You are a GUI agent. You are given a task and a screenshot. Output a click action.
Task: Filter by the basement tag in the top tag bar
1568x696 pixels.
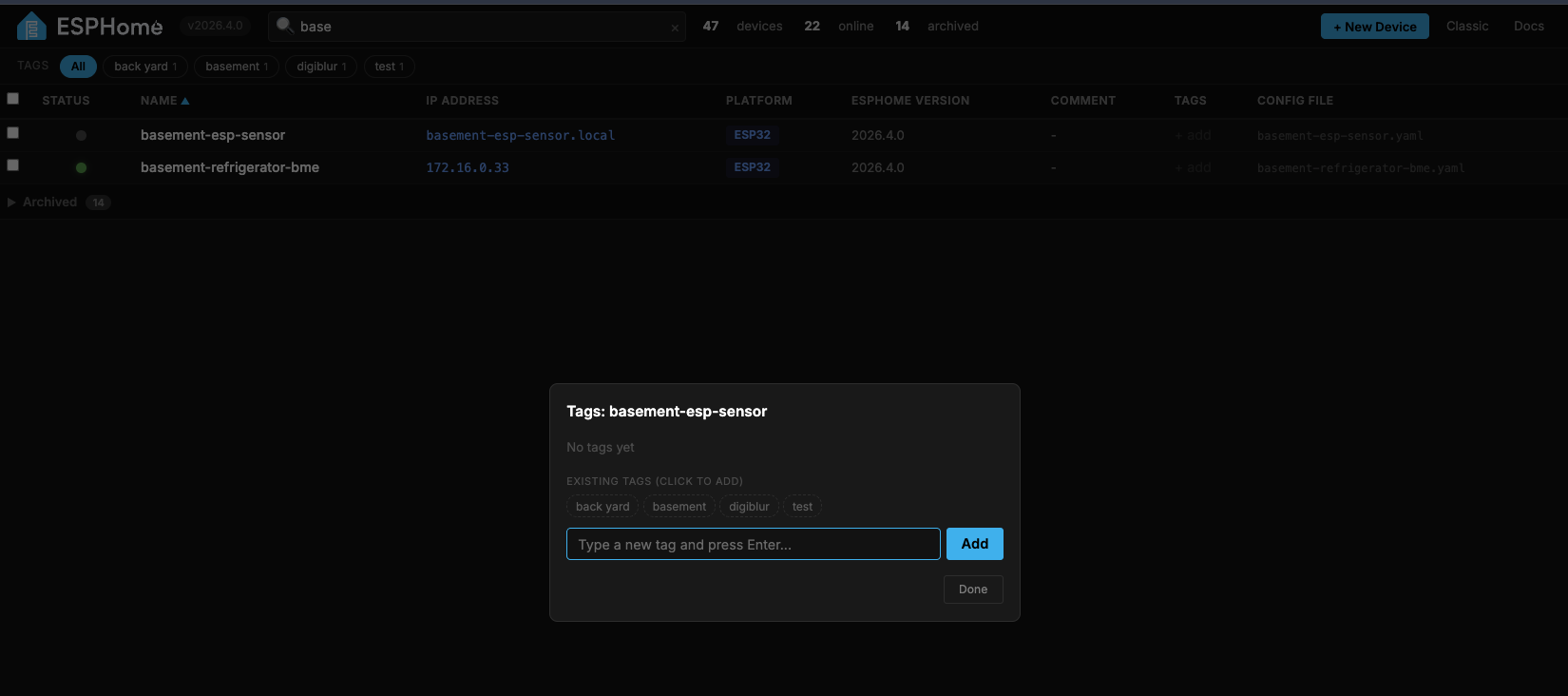pos(237,67)
